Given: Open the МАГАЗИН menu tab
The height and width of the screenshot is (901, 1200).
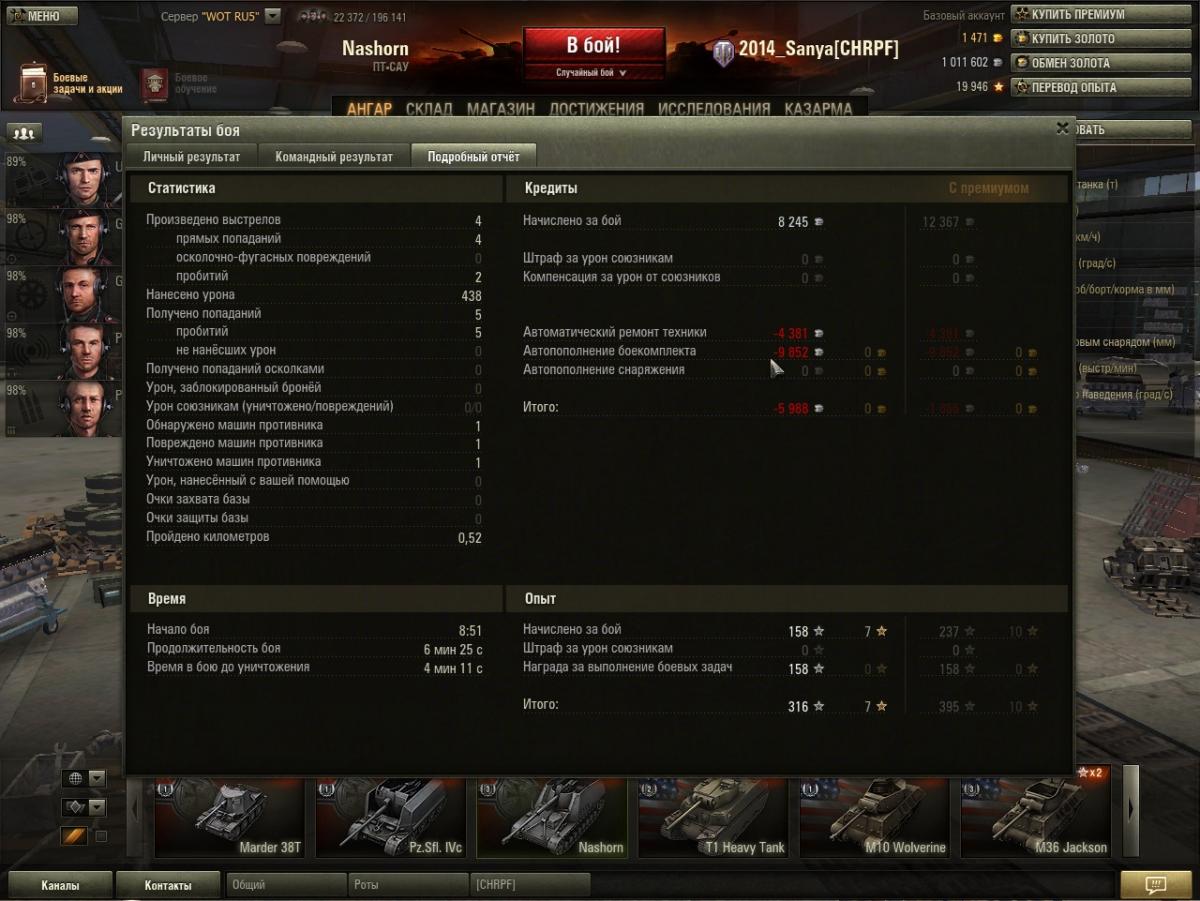Looking at the screenshot, I should pyautogui.click(x=501, y=109).
